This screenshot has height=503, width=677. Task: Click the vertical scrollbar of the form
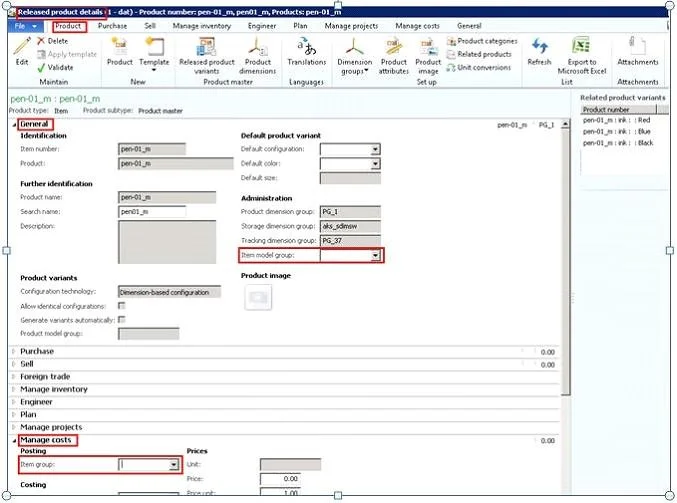[x=566, y=262]
